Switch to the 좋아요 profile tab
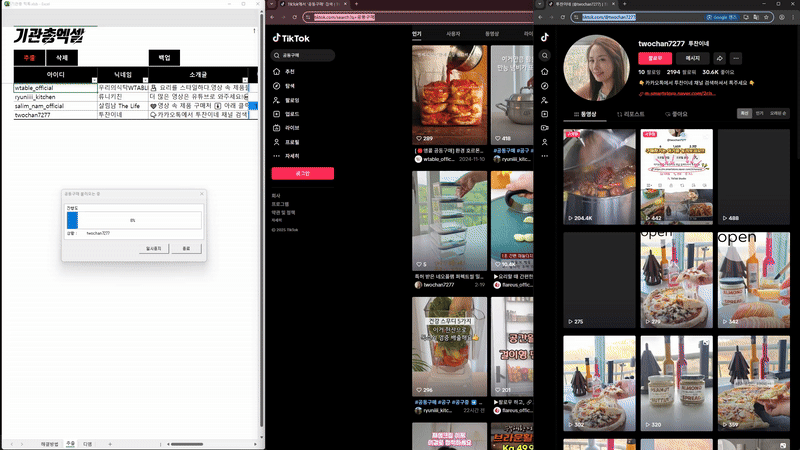 point(676,114)
